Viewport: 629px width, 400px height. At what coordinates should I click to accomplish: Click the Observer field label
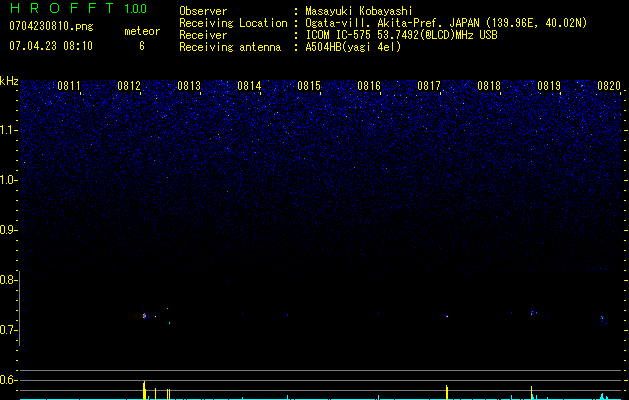tap(203, 11)
